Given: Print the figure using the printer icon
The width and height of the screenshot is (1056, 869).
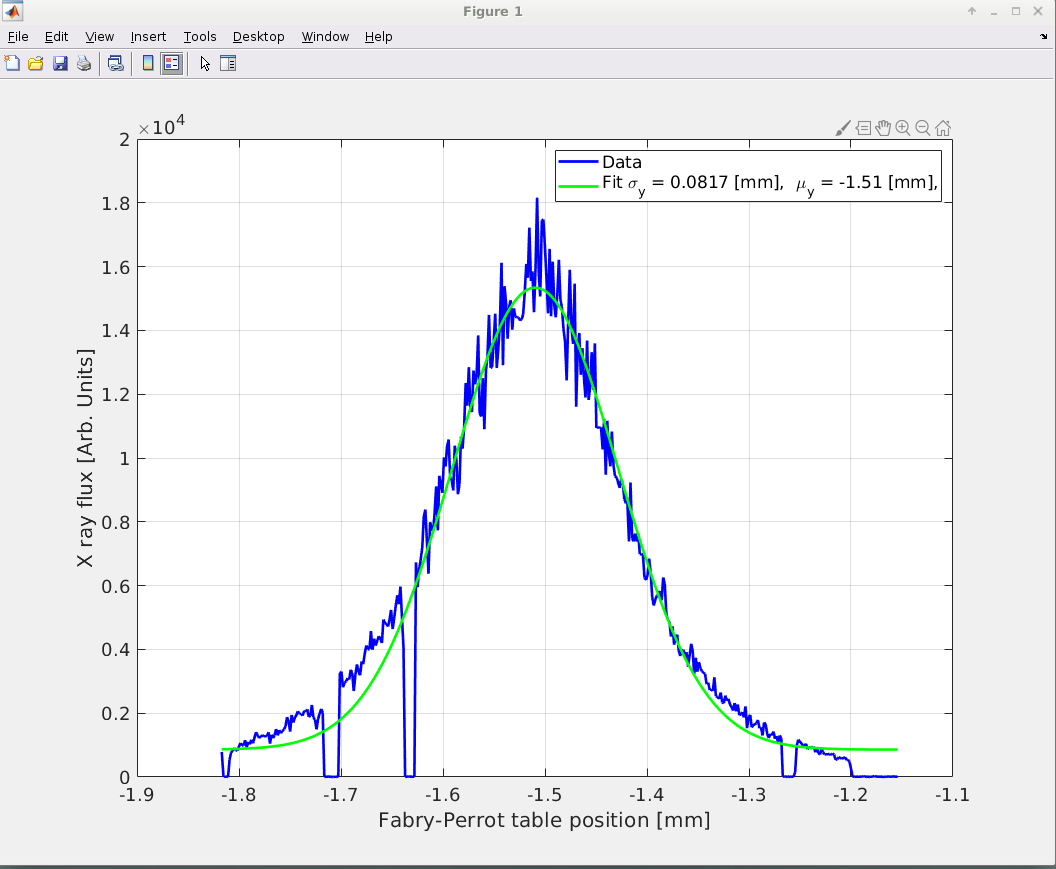Looking at the screenshot, I should (x=84, y=64).
